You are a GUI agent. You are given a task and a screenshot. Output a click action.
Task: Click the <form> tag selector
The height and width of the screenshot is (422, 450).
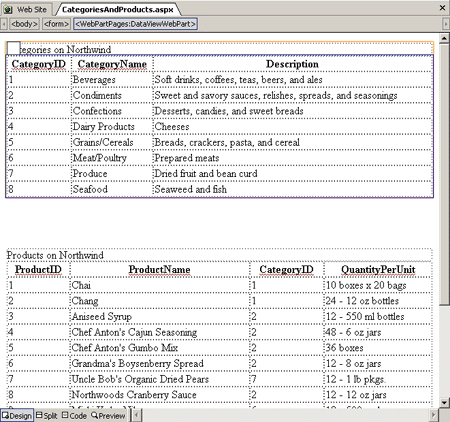(56, 24)
